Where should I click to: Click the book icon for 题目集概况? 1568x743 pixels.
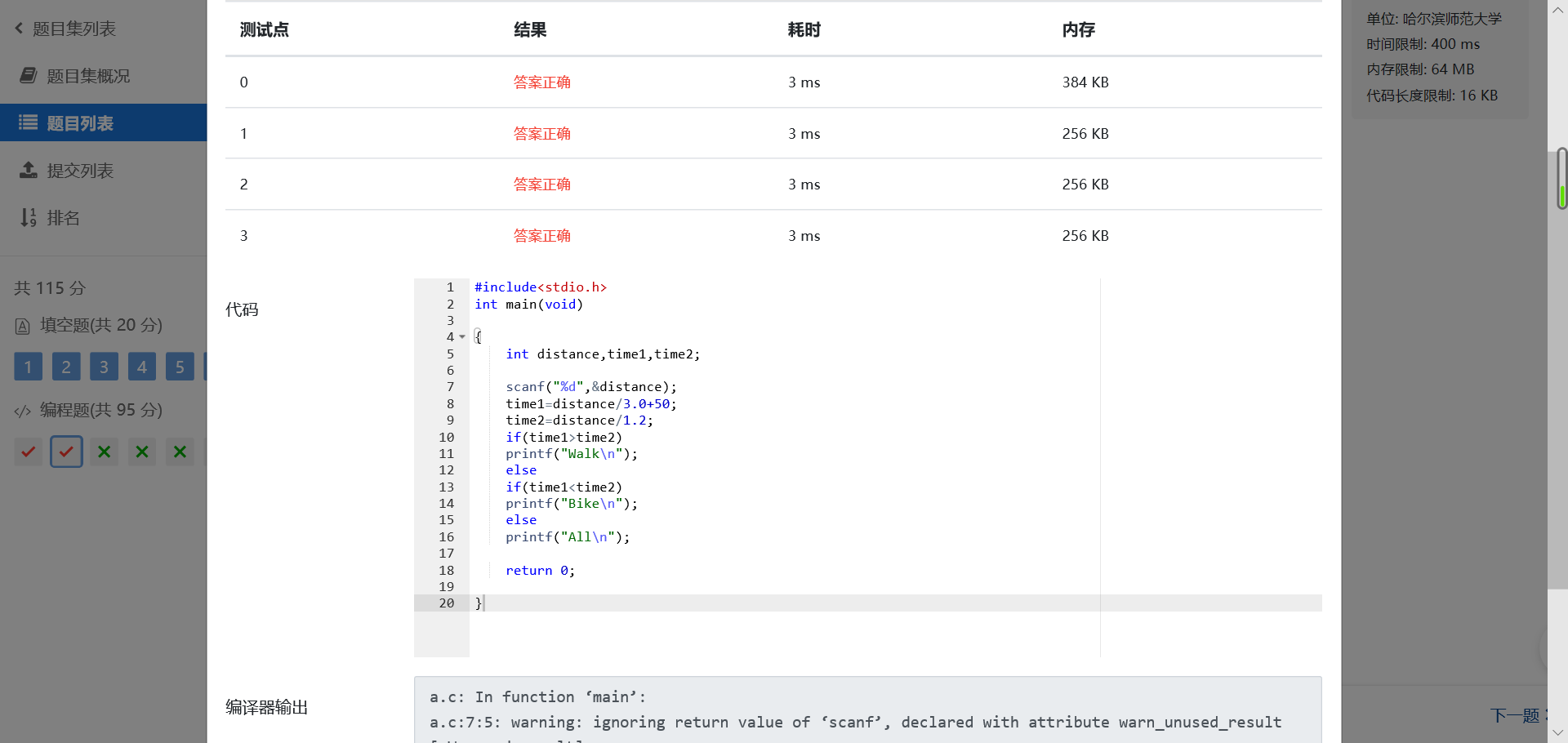click(x=29, y=76)
